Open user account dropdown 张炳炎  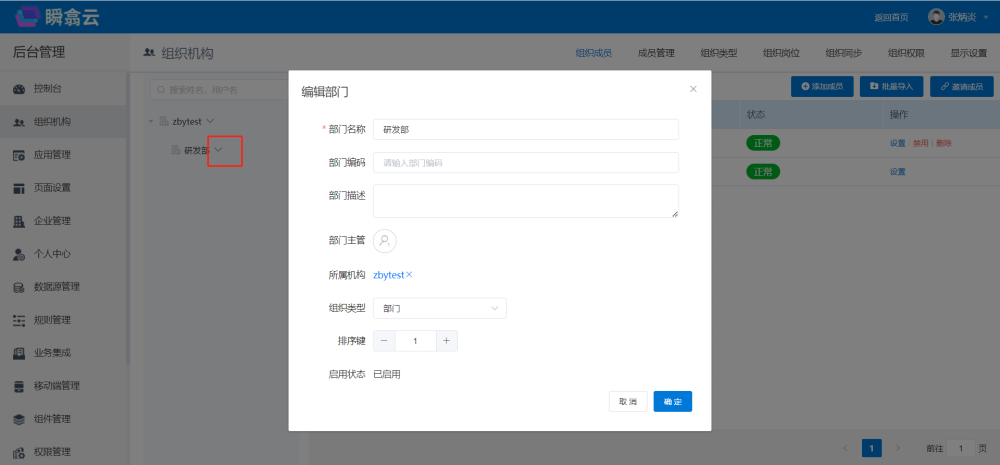(x=950, y=17)
